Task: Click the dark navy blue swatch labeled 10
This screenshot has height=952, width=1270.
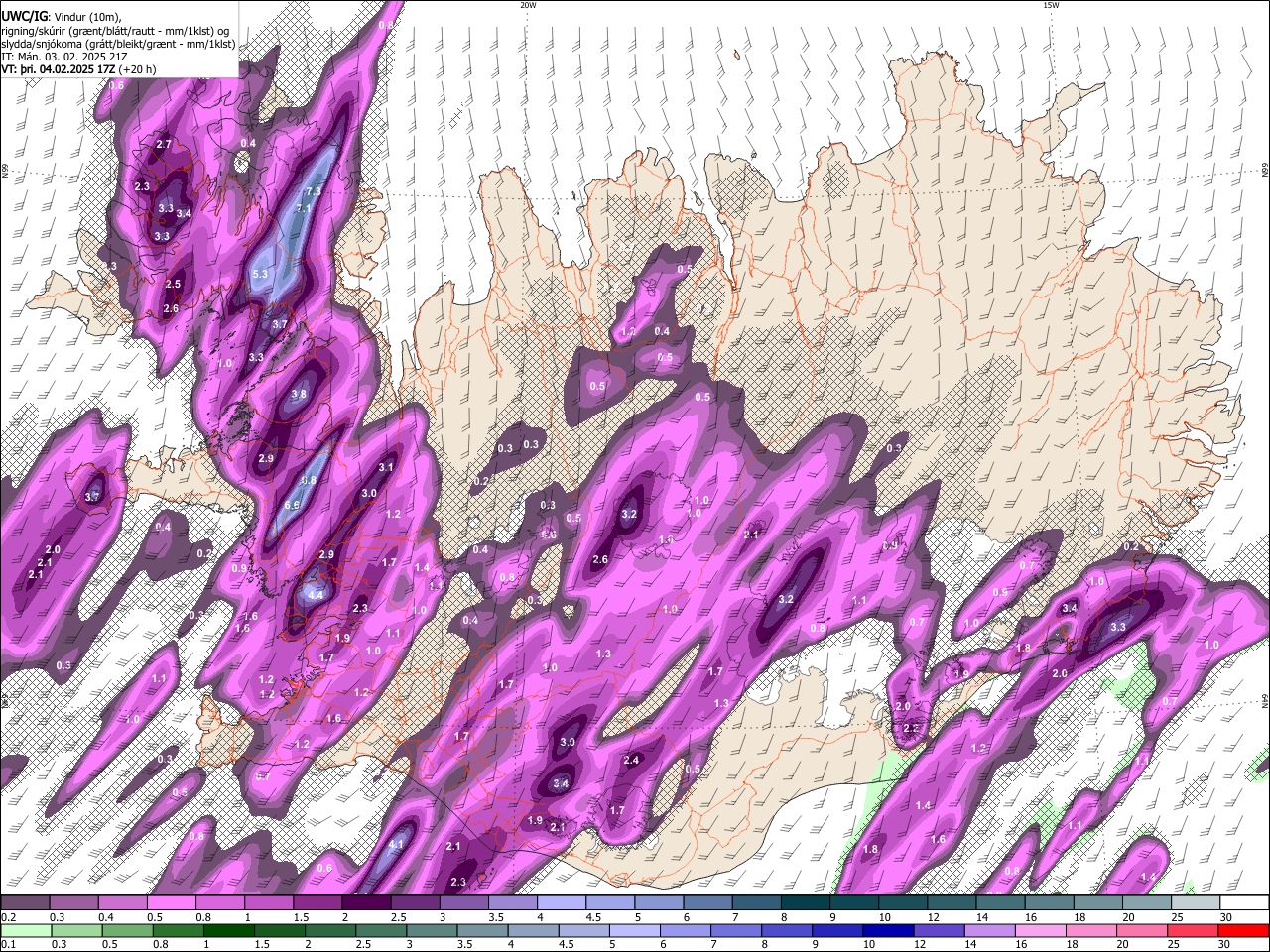Action: pos(886,931)
